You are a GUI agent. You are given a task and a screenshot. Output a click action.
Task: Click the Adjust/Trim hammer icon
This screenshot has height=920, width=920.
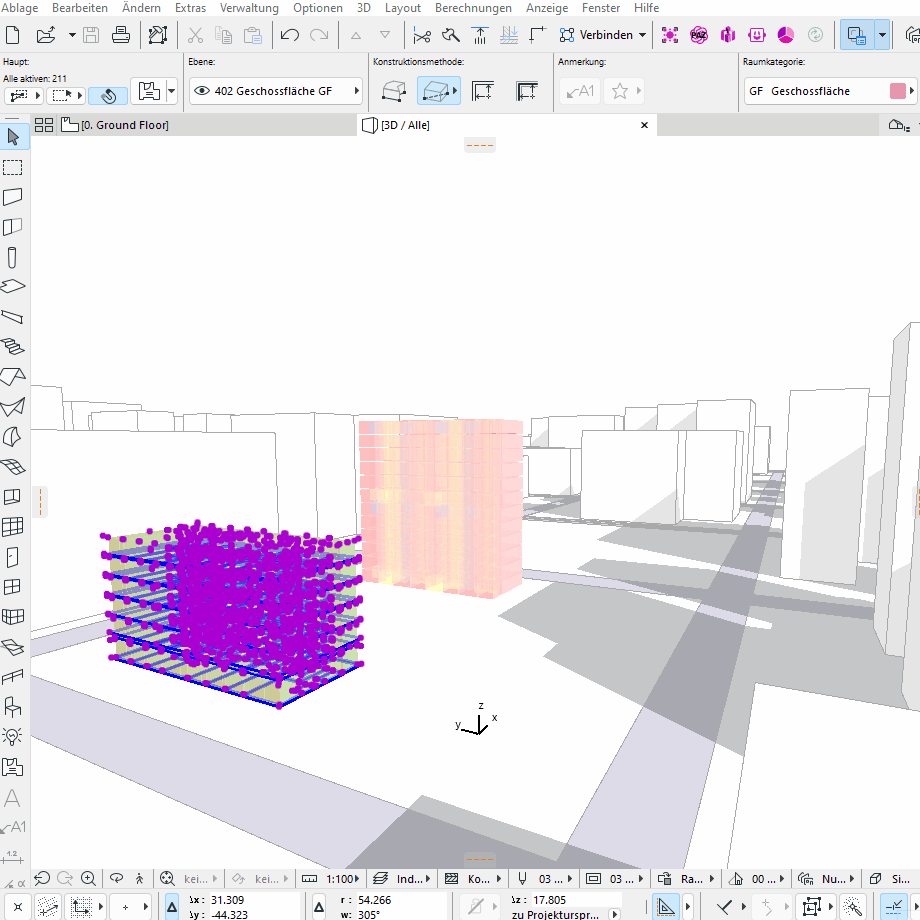click(x=451, y=35)
